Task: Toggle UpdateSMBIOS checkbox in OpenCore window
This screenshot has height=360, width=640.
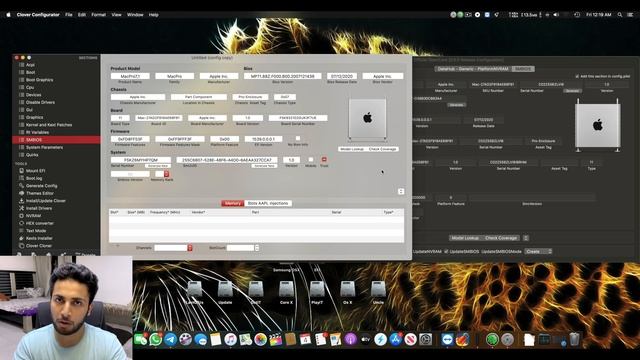Action: click(446, 251)
